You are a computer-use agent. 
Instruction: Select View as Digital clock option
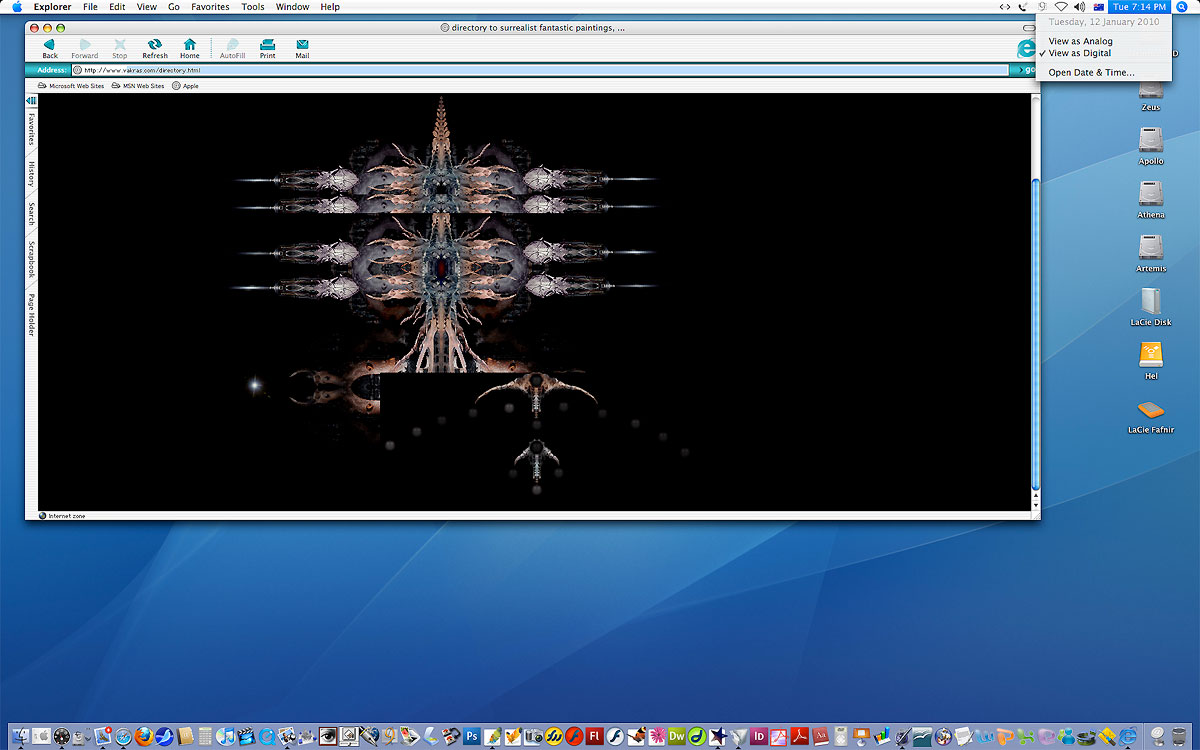[1105, 53]
